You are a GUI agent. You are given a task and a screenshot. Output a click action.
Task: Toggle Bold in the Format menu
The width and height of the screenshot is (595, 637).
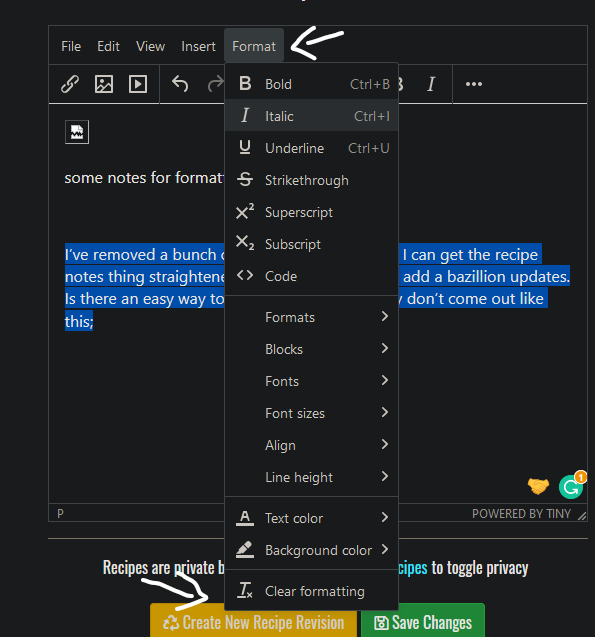[312, 84]
